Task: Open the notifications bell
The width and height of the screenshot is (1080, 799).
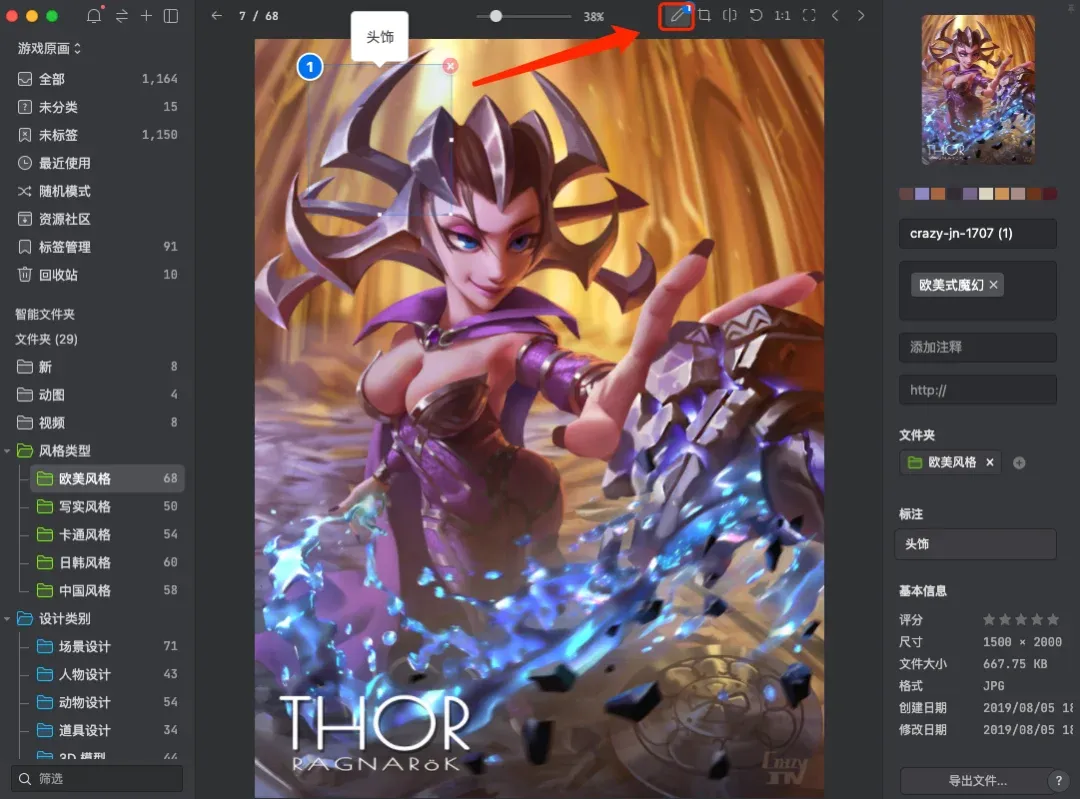Action: tap(94, 15)
